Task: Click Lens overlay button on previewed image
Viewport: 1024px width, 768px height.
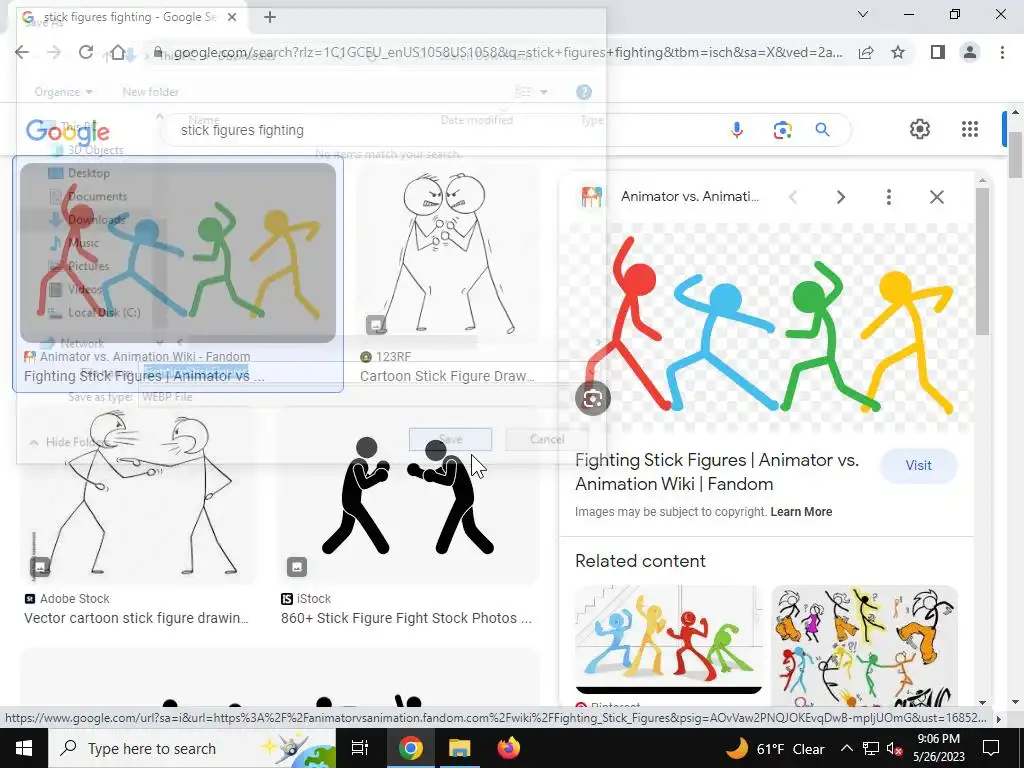Action: 593,398
